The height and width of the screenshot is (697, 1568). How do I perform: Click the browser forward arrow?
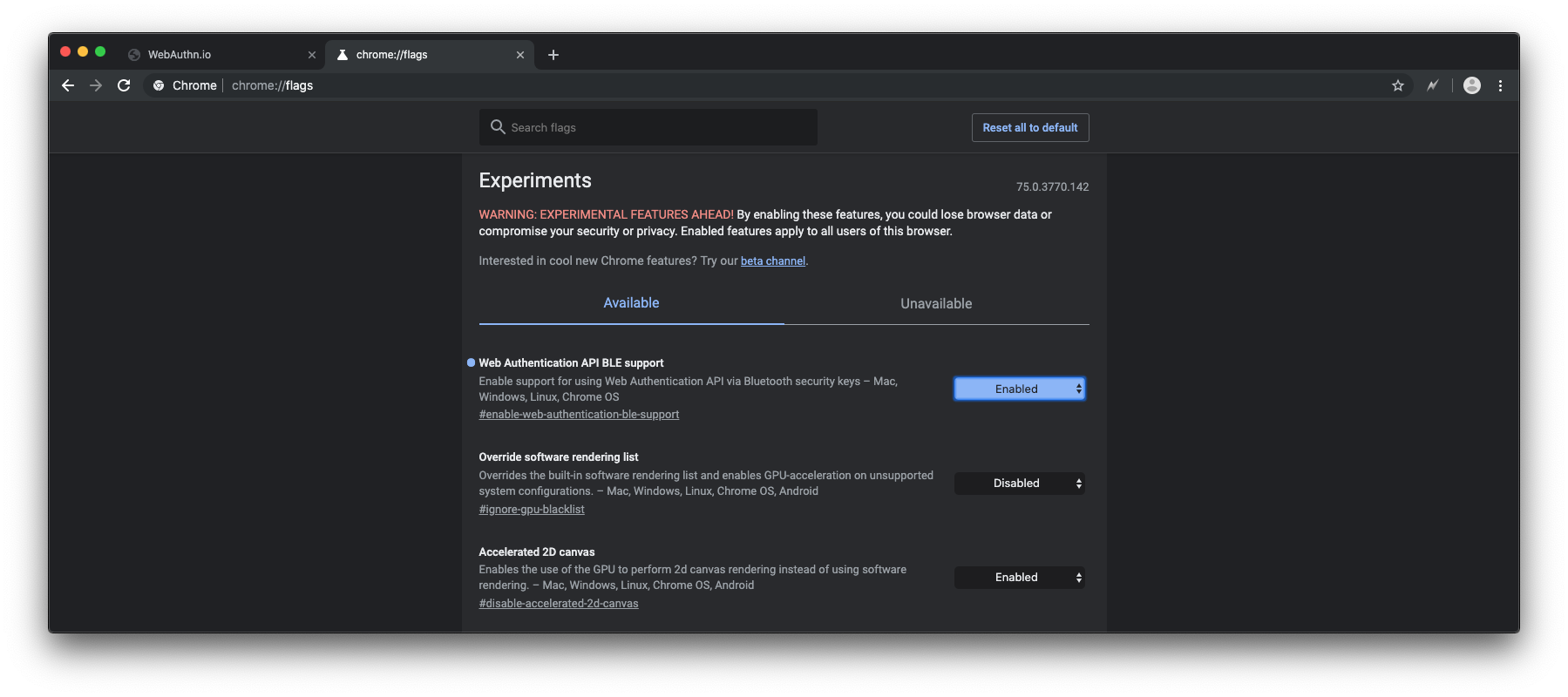[x=96, y=85]
